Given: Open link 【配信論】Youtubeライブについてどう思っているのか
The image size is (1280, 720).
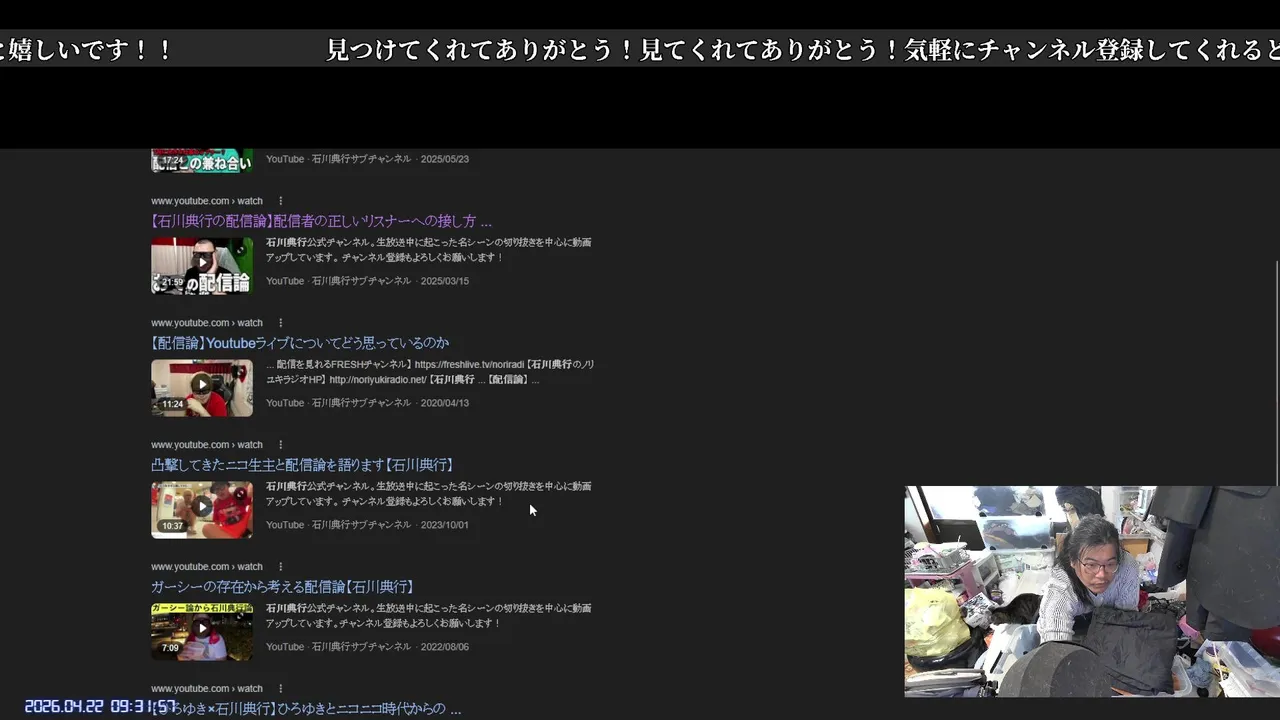Looking at the screenshot, I should (300, 343).
